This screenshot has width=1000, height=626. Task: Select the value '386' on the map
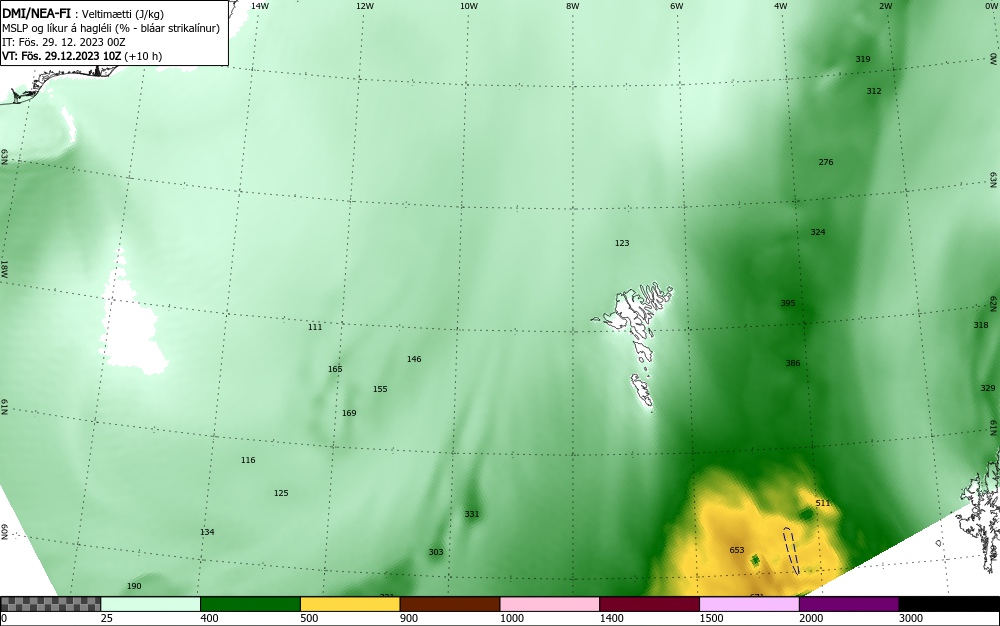(x=793, y=363)
